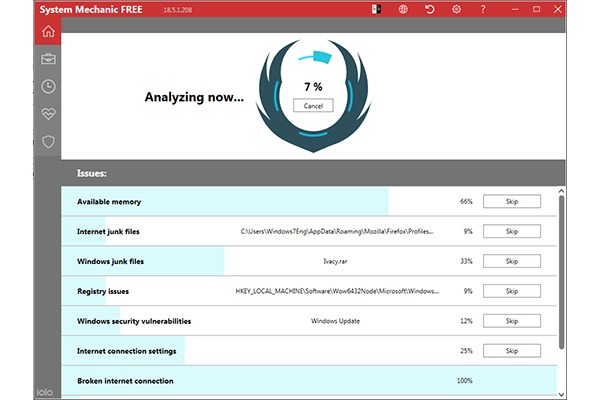600x400 pixels.
Task: Click the Analyzing now... heading
Action: 194,97
